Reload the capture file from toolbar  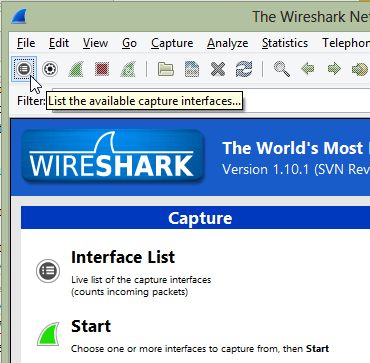[244, 69]
